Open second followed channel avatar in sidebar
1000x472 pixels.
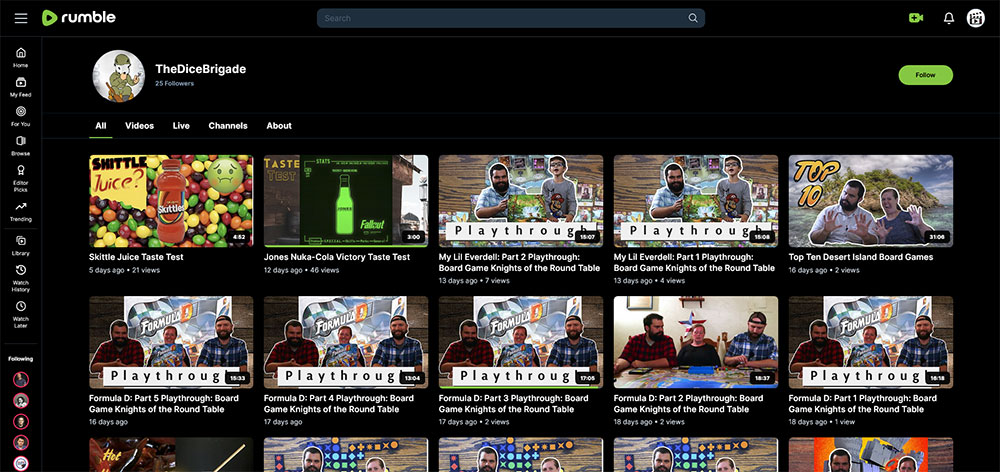(21, 401)
